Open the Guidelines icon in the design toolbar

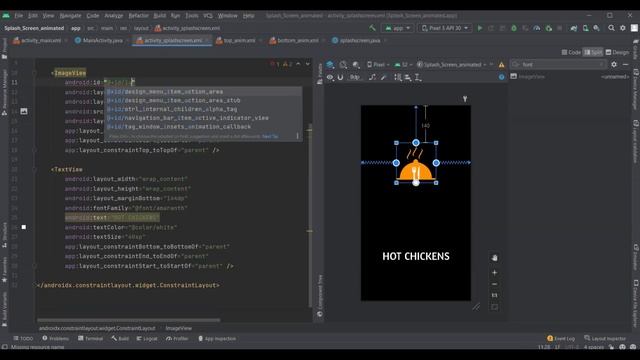click(x=418, y=77)
